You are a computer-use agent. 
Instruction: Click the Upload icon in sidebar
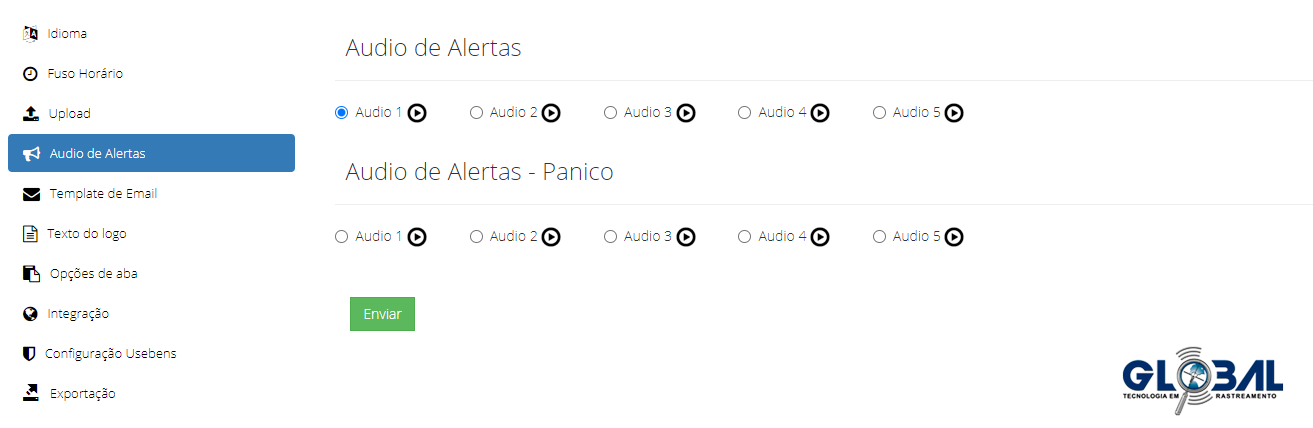click(x=31, y=114)
